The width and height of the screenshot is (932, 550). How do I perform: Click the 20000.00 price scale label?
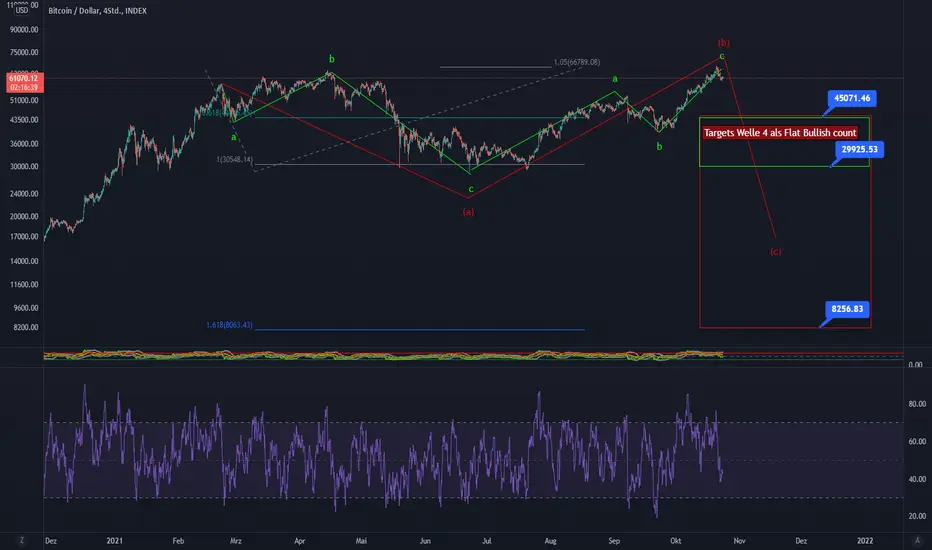tap(24, 216)
